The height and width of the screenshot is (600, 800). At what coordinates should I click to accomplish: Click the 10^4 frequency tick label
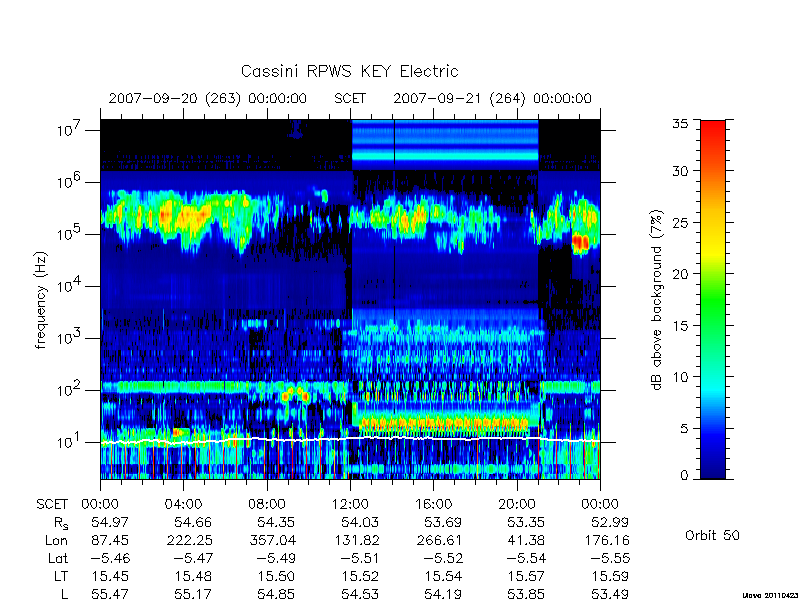pos(70,285)
